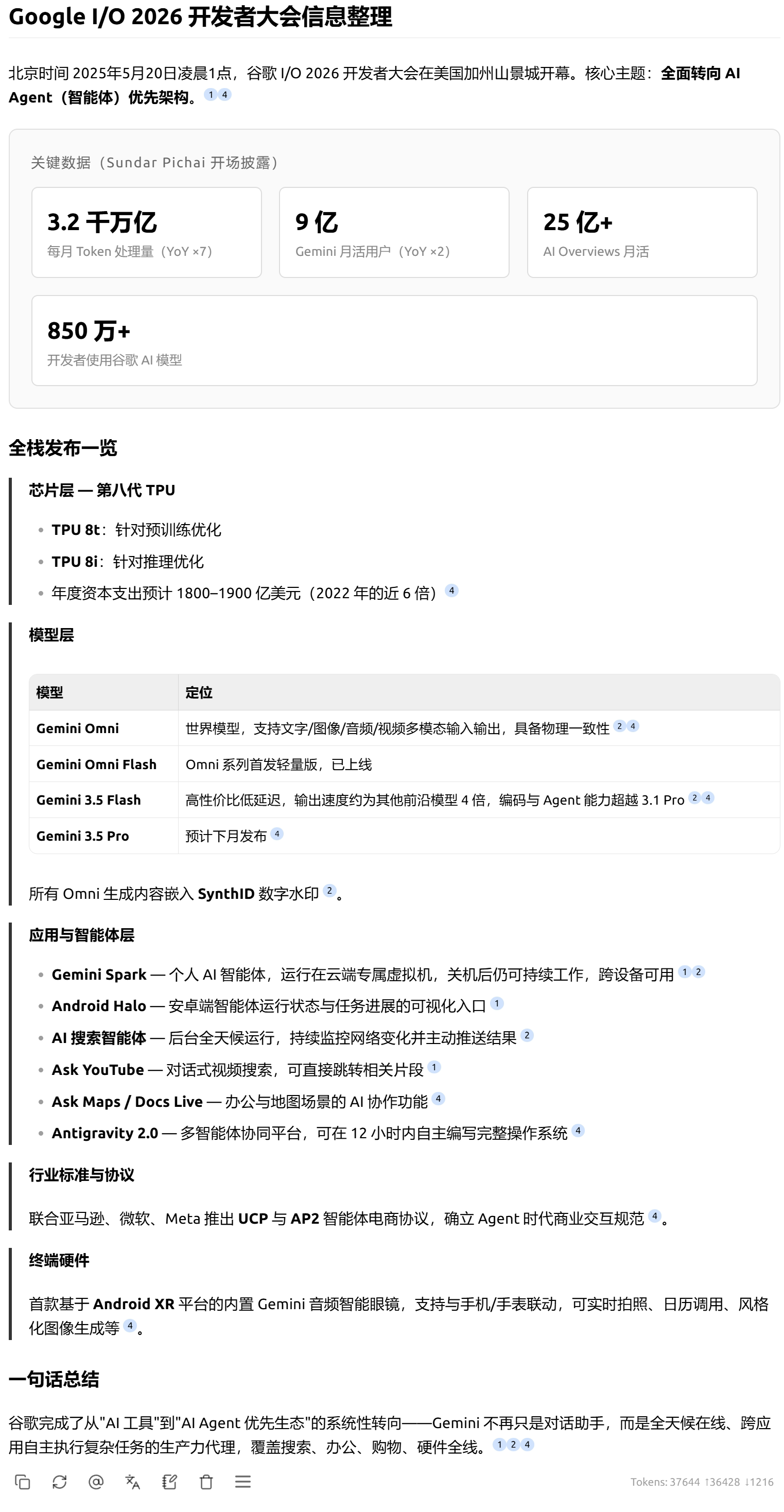The height and width of the screenshot is (1512, 784).
Task: Click the 9 亿 Gemini 月活用户 card
Action: (394, 232)
